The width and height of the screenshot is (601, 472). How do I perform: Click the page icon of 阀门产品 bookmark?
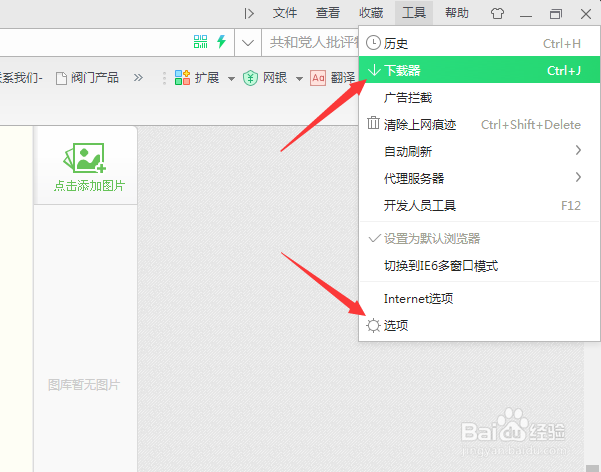click(x=61, y=78)
